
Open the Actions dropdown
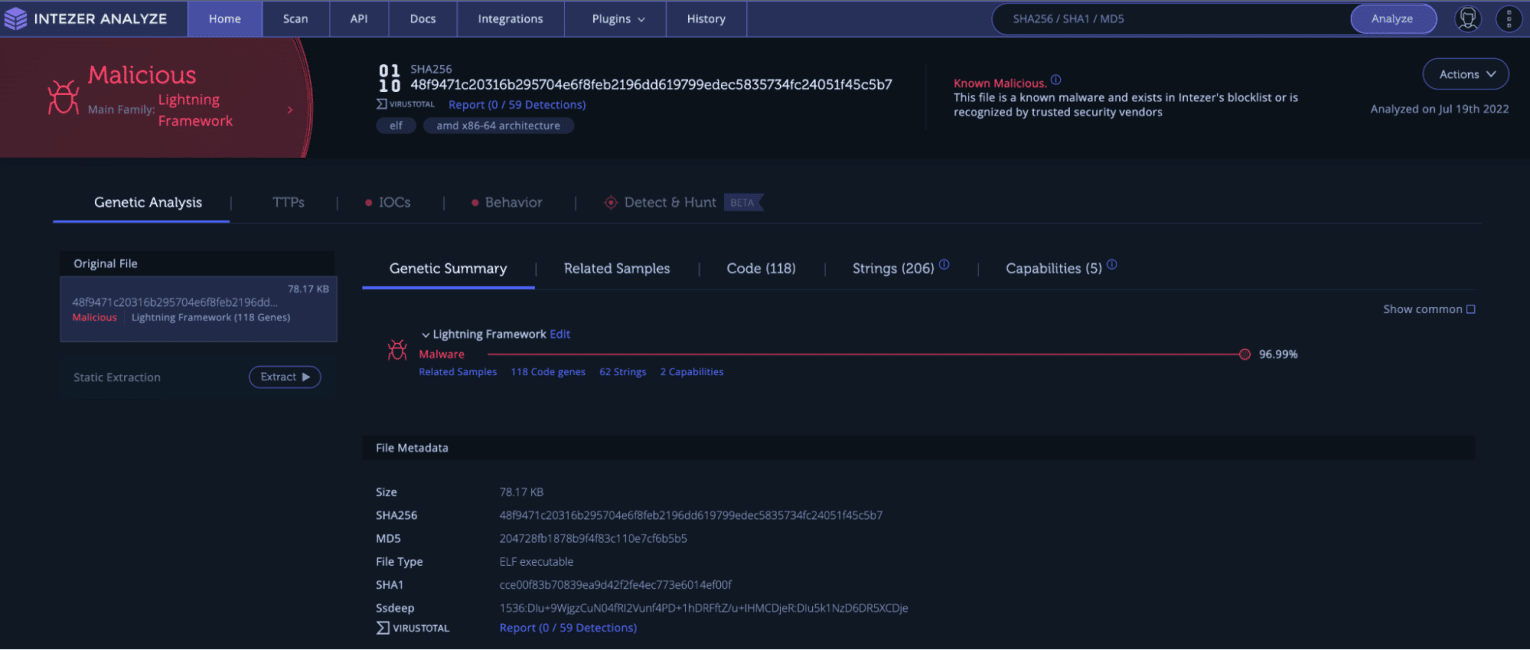(1466, 75)
